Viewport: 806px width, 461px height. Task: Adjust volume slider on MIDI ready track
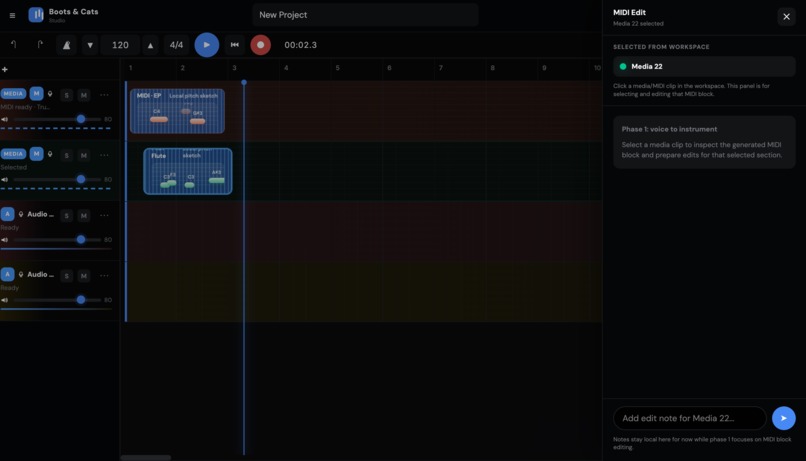(58, 119)
